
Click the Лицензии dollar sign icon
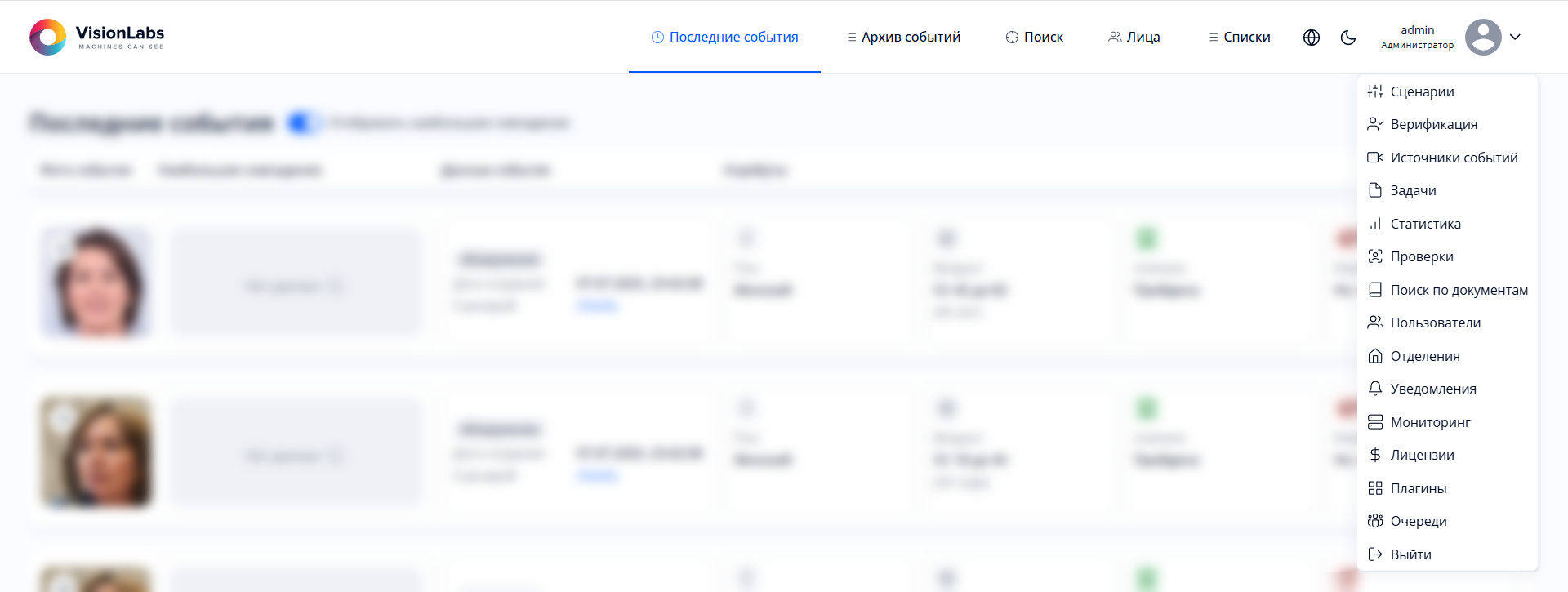pyautogui.click(x=1375, y=455)
